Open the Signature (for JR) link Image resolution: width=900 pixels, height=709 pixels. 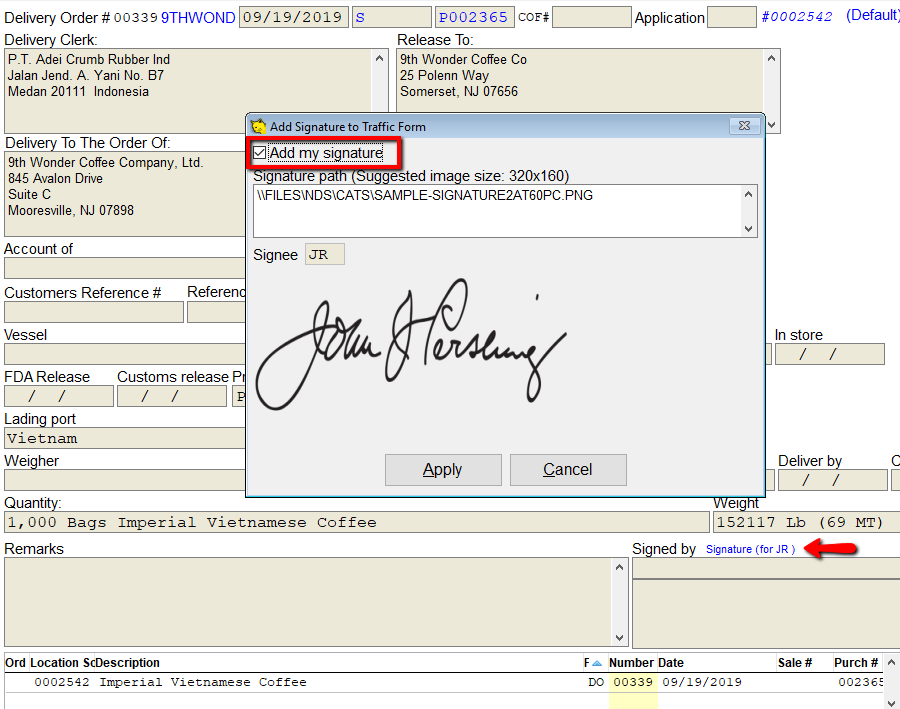[x=750, y=549]
